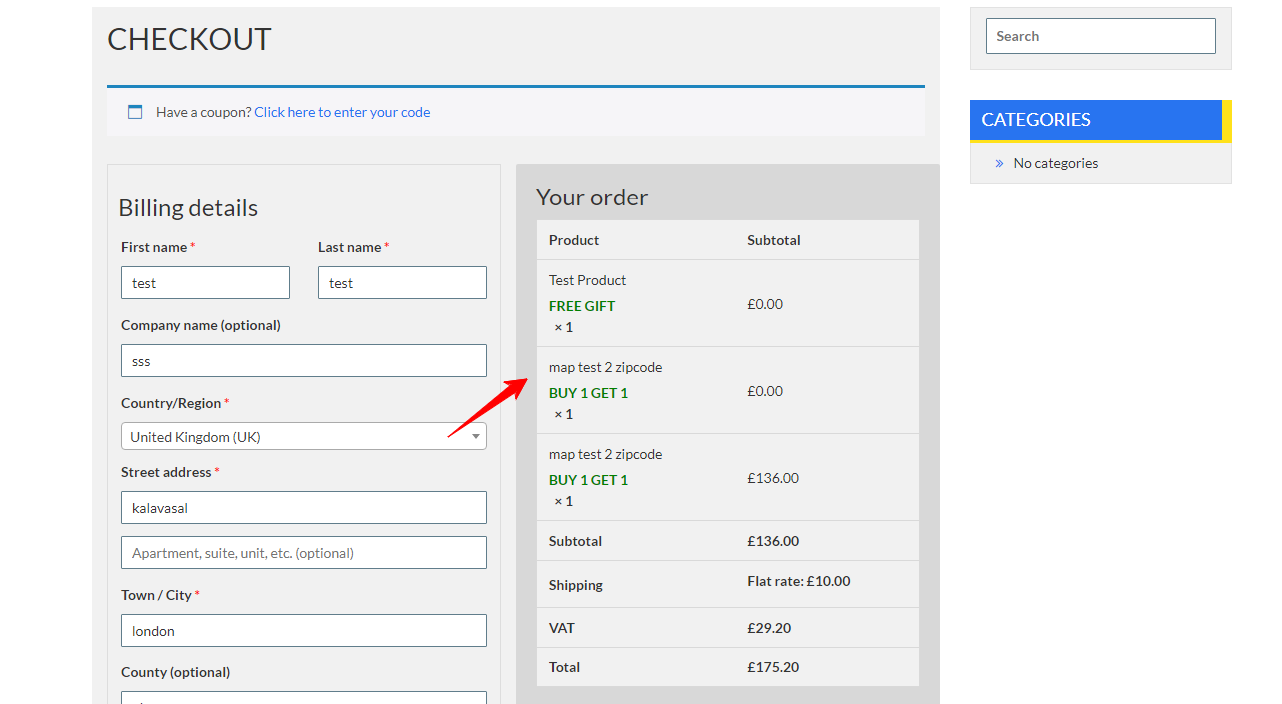Screen dimensions: 1282x704
Task: Open the Country/Region dropdown arrow
Action: pos(476,436)
